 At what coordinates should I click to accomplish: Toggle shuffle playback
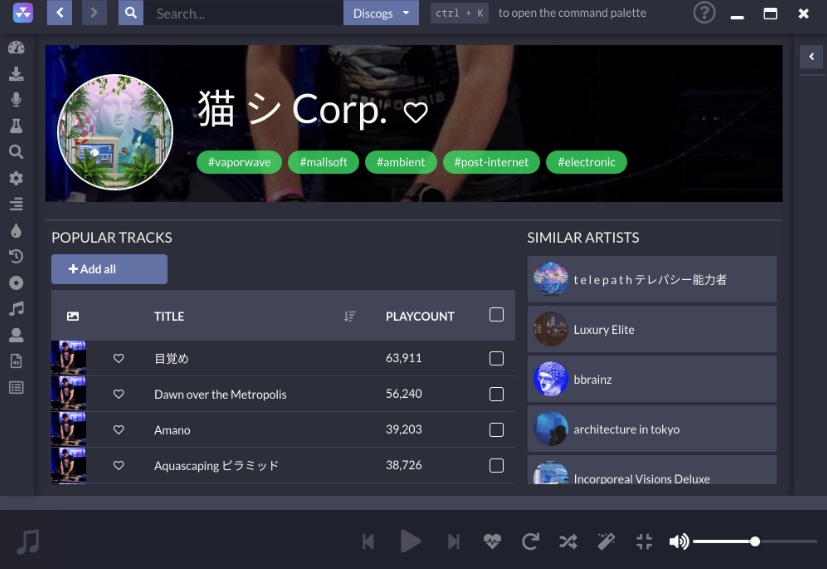568,541
